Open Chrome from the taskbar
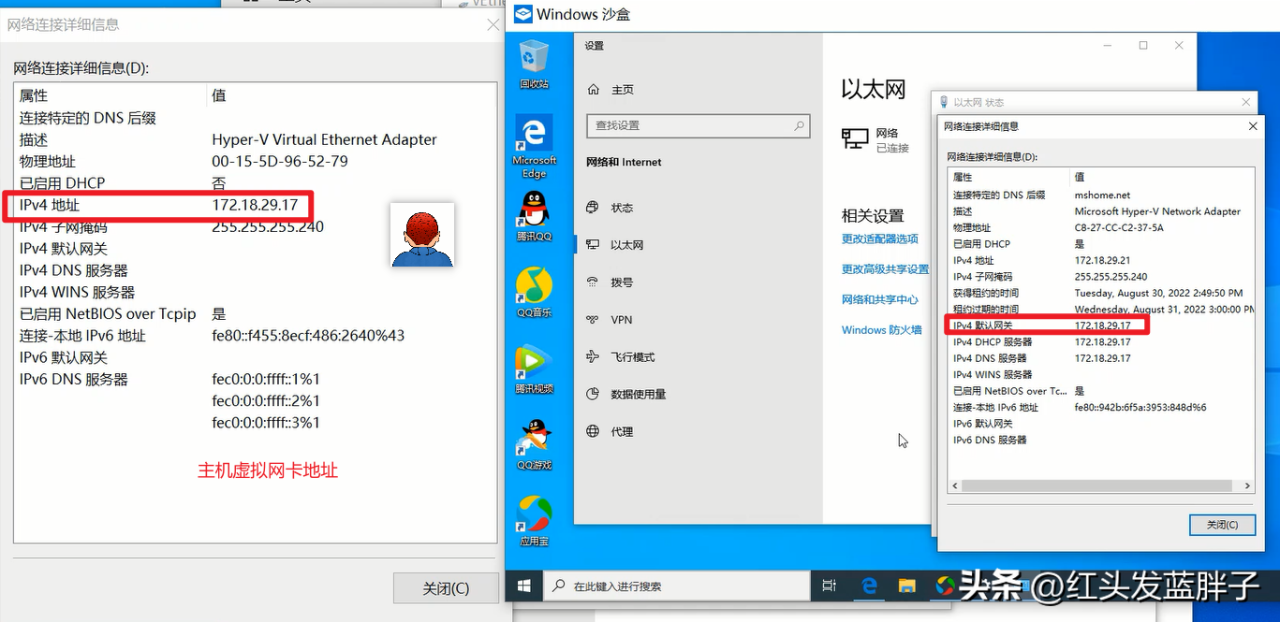The height and width of the screenshot is (622, 1280). [x=944, y=584]
